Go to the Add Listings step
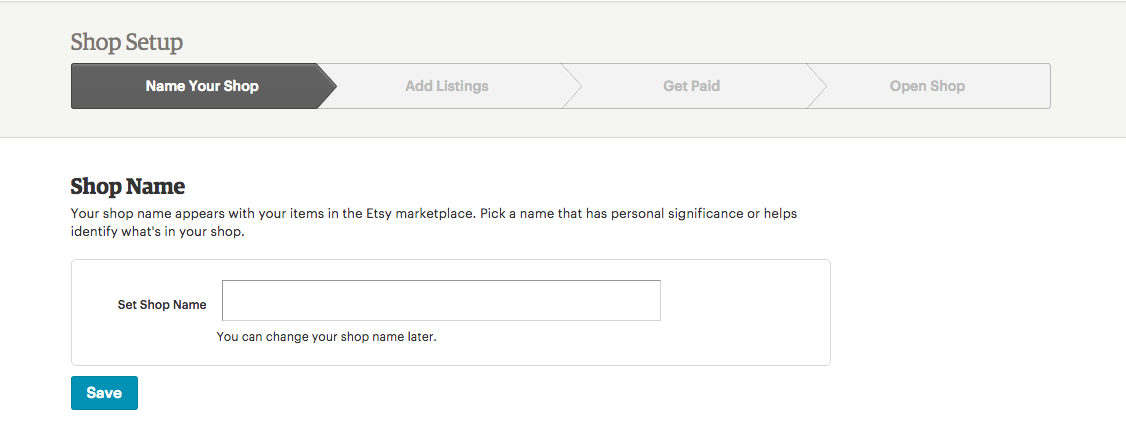Viewport: 1126px width, 445px height. [x=446, y=86]
